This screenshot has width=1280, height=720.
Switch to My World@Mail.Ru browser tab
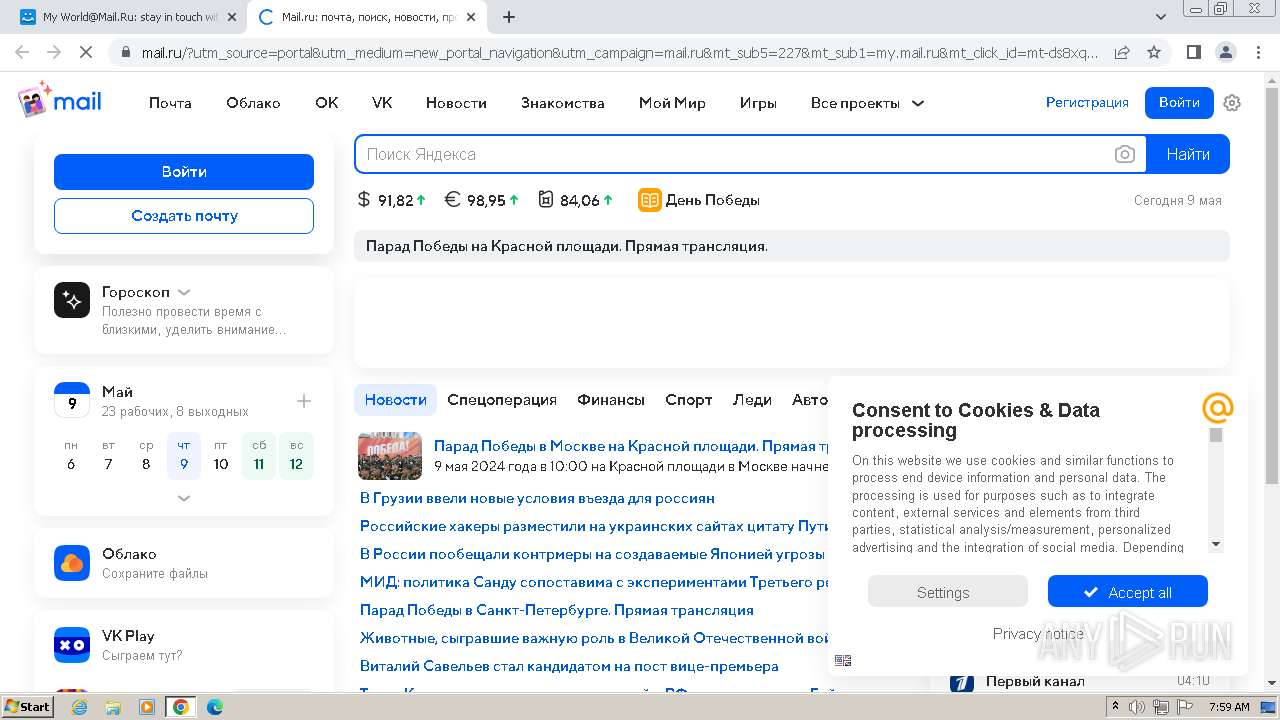pyautogui.click(x=125, y=17)
